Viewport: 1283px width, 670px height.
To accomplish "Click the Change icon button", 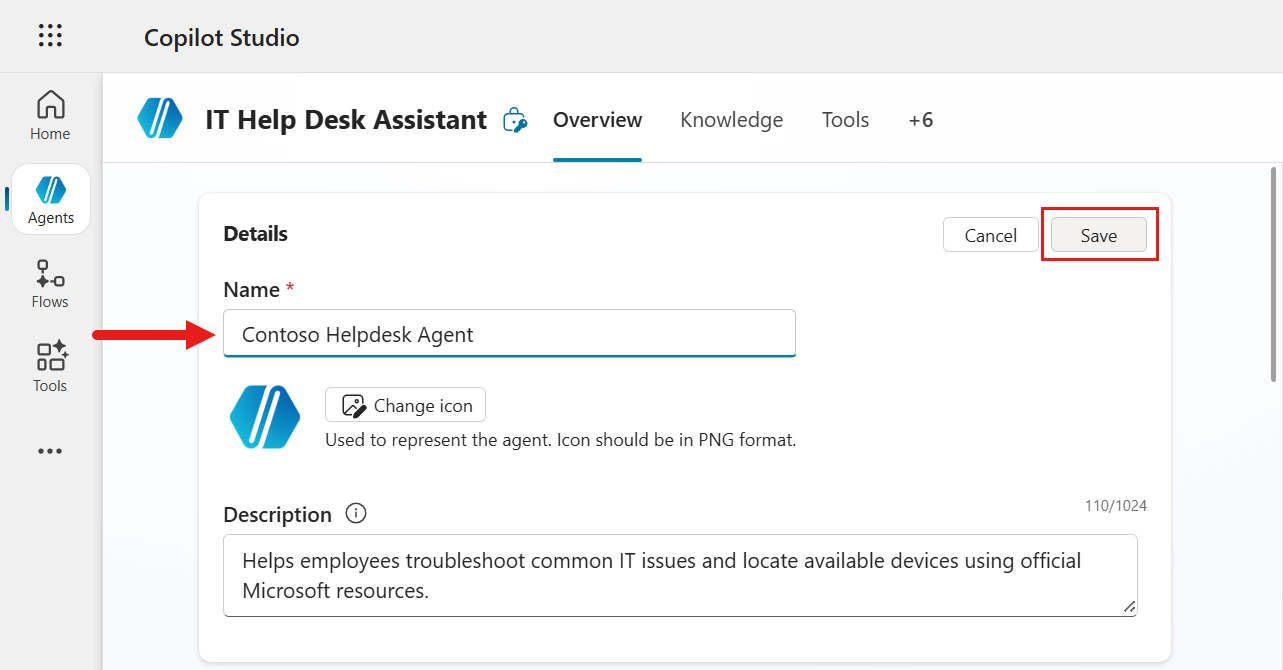I will [405, 405].
